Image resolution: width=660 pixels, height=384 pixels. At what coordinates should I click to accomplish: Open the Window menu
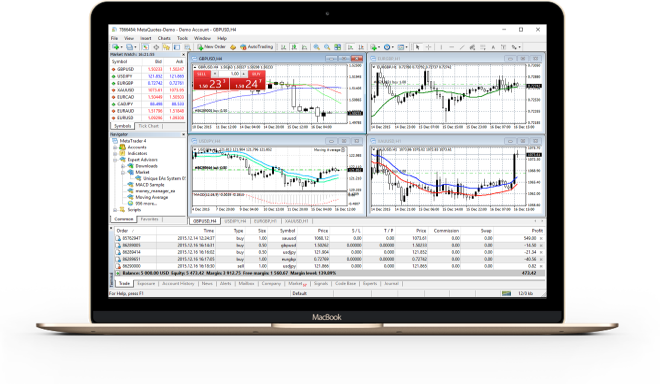click(x=202, y=38)
